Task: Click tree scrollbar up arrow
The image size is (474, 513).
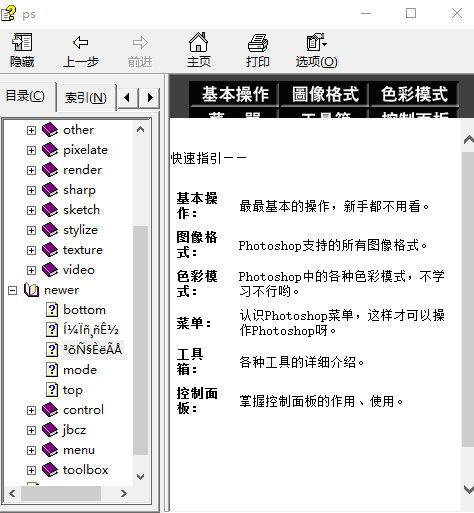Action: (140, 129)
